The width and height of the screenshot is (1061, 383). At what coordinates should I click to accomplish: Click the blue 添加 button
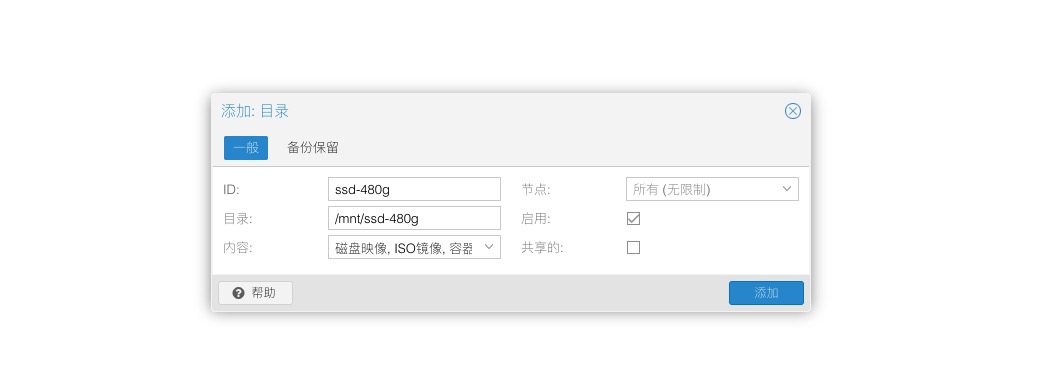tap(766, 293)
